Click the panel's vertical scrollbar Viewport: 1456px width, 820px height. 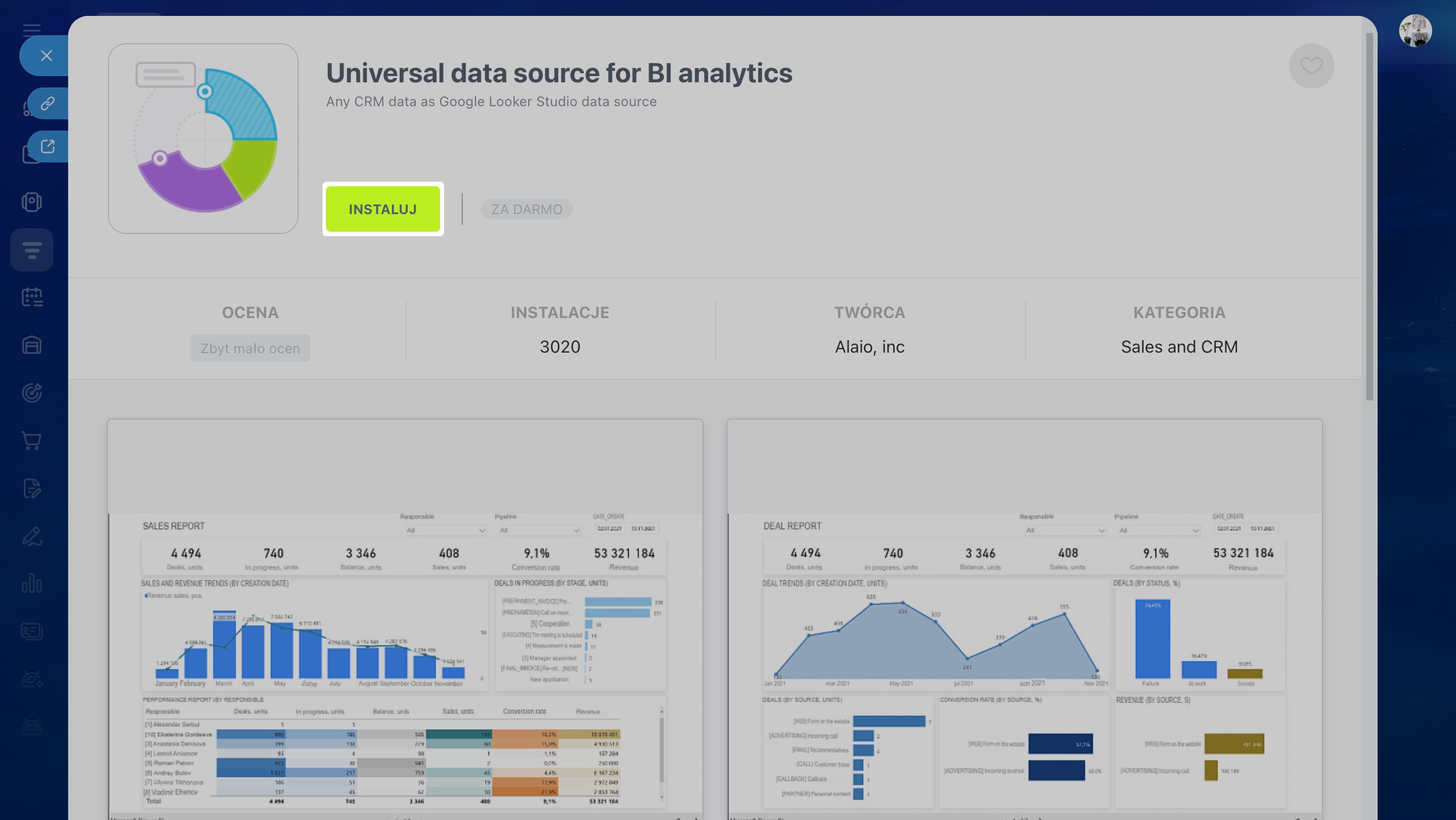pyautogui.click(x=1369, y=216)
